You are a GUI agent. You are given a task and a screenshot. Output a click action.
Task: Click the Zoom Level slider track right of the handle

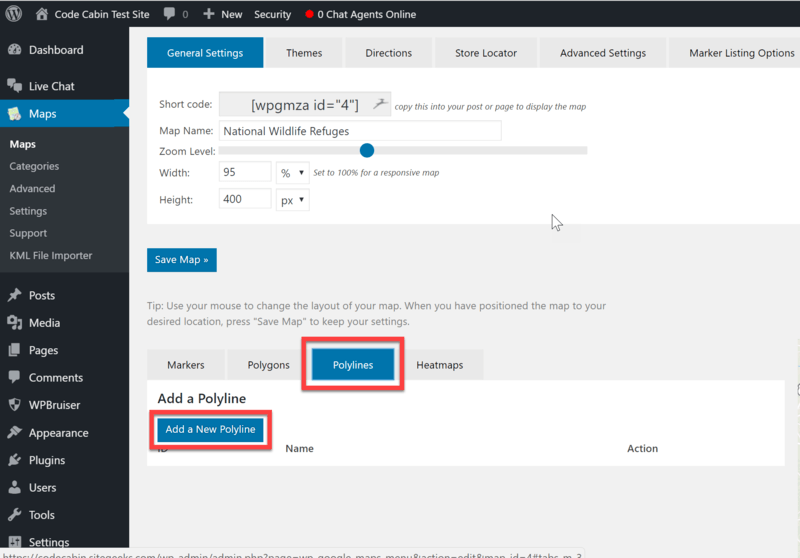pos(481,150)
